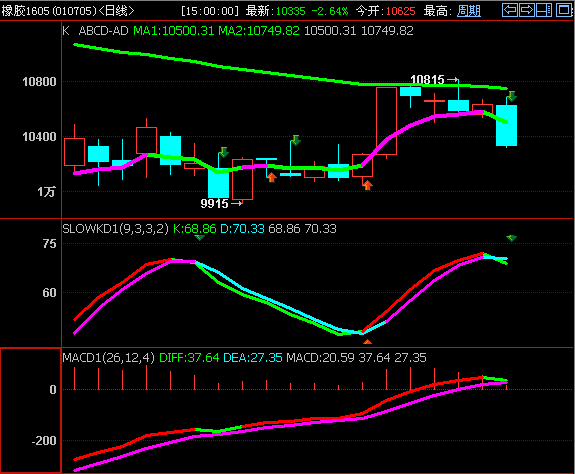Click the orange marker at SLOWKD panel bottom
This screenshot has height=474, width=575.
367,342
